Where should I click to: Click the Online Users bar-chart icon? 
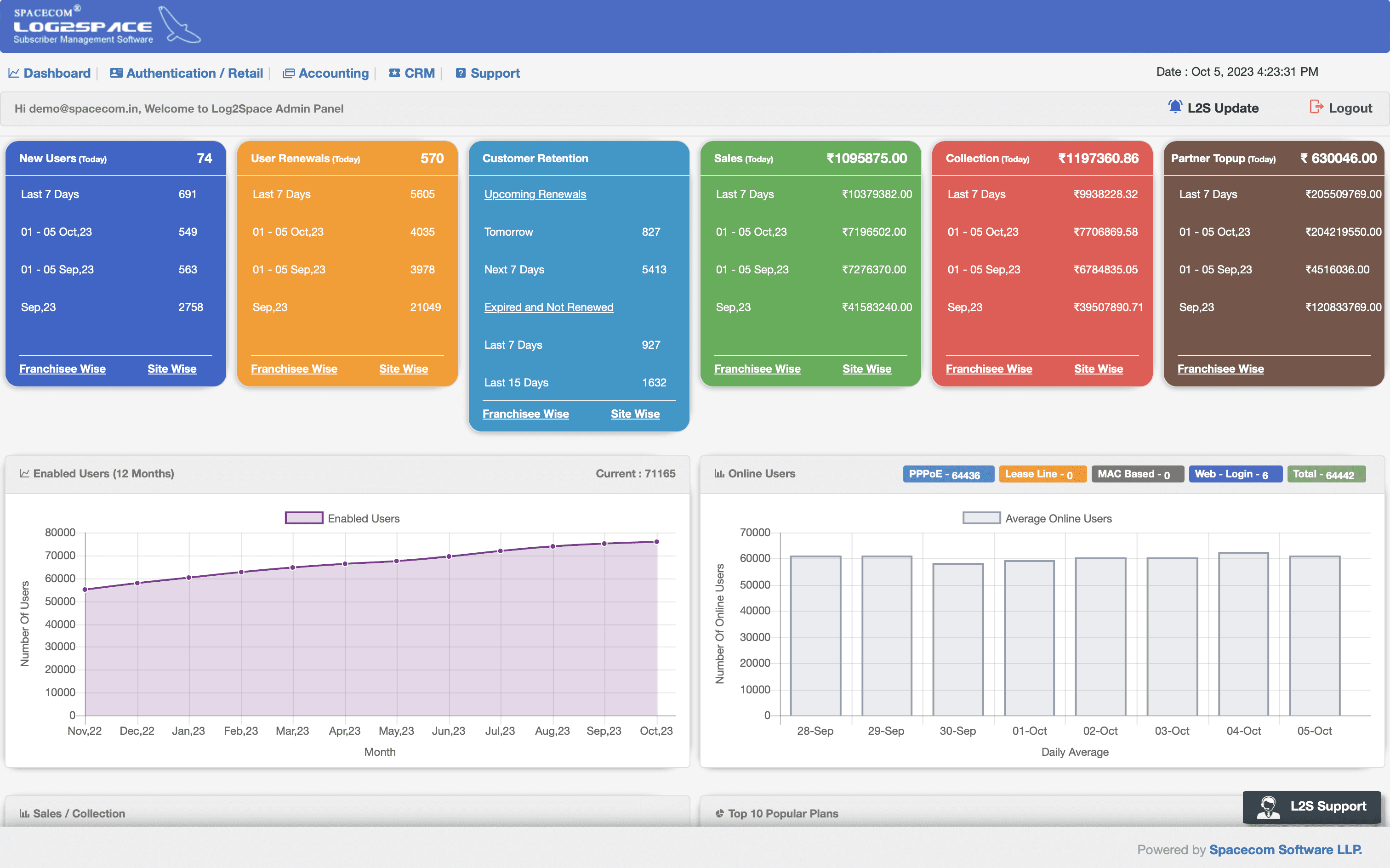(719, 474)
